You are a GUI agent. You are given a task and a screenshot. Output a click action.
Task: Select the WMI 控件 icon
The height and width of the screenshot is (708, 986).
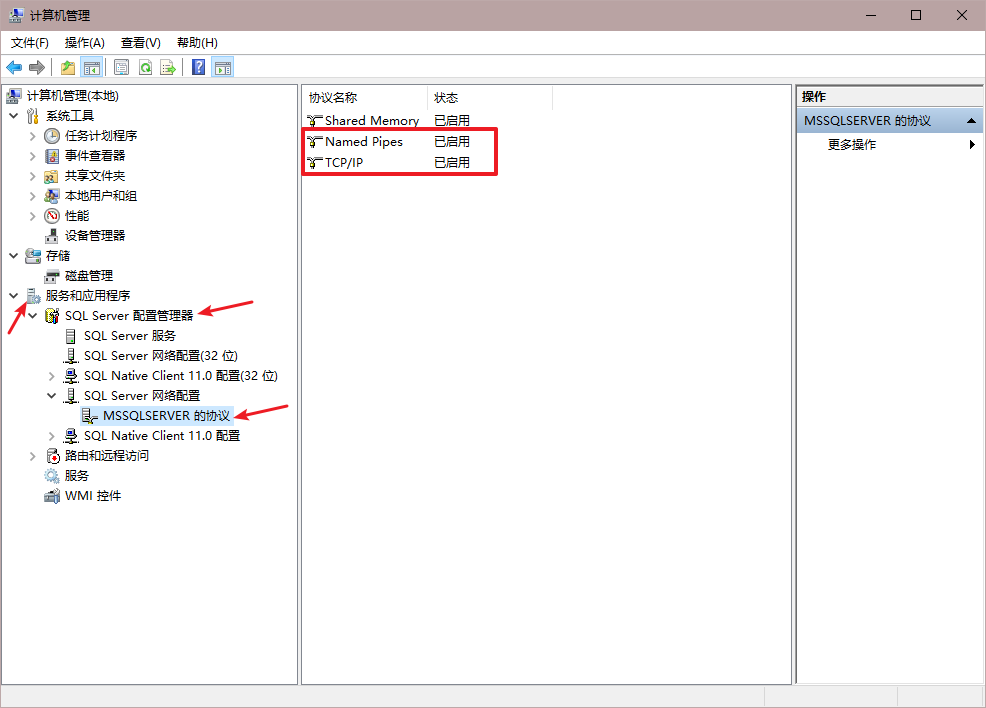click(x=52, y=496)
